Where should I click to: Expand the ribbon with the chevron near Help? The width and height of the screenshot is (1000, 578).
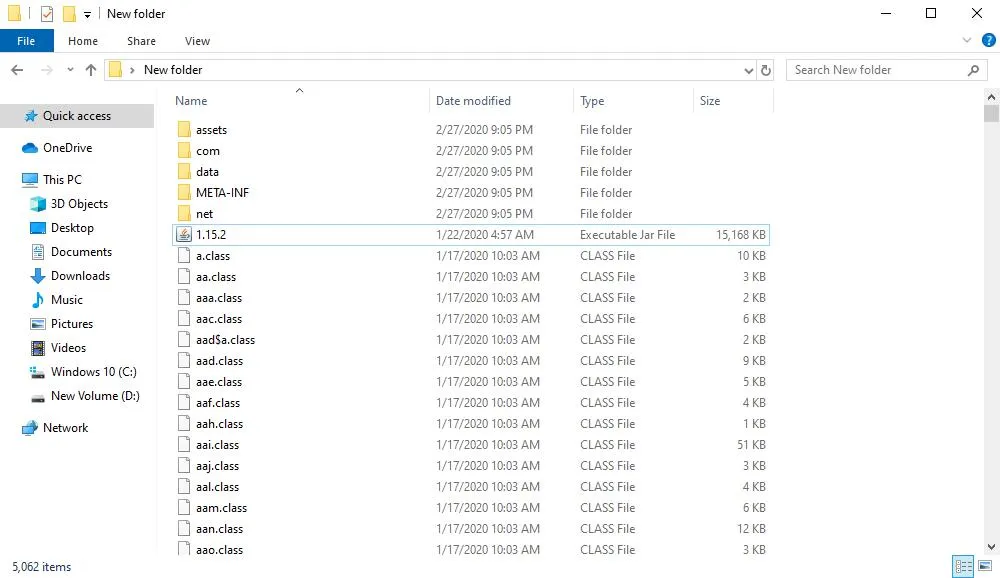coord(965,41)
